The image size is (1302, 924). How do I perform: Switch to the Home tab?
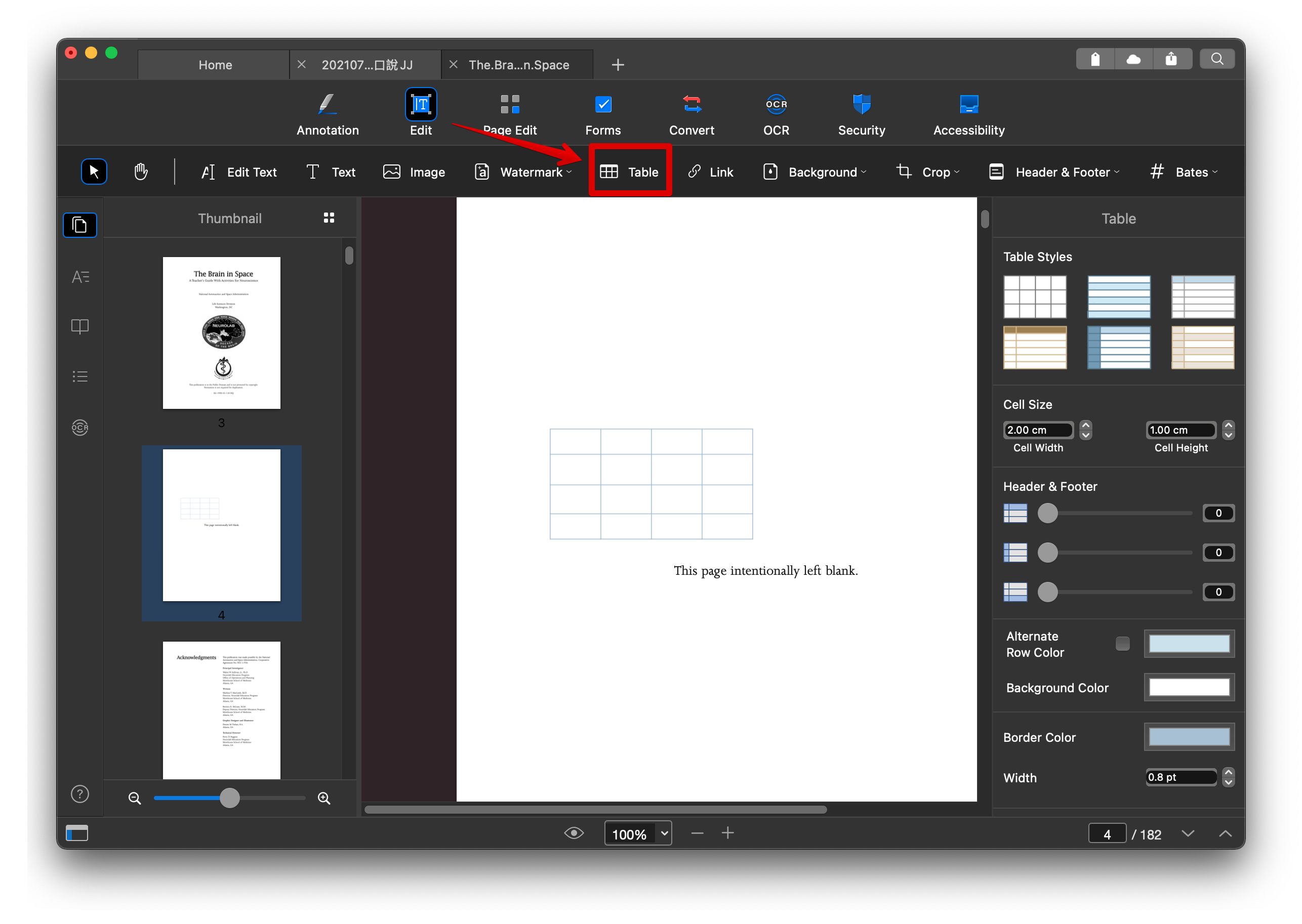click(215, 65)
